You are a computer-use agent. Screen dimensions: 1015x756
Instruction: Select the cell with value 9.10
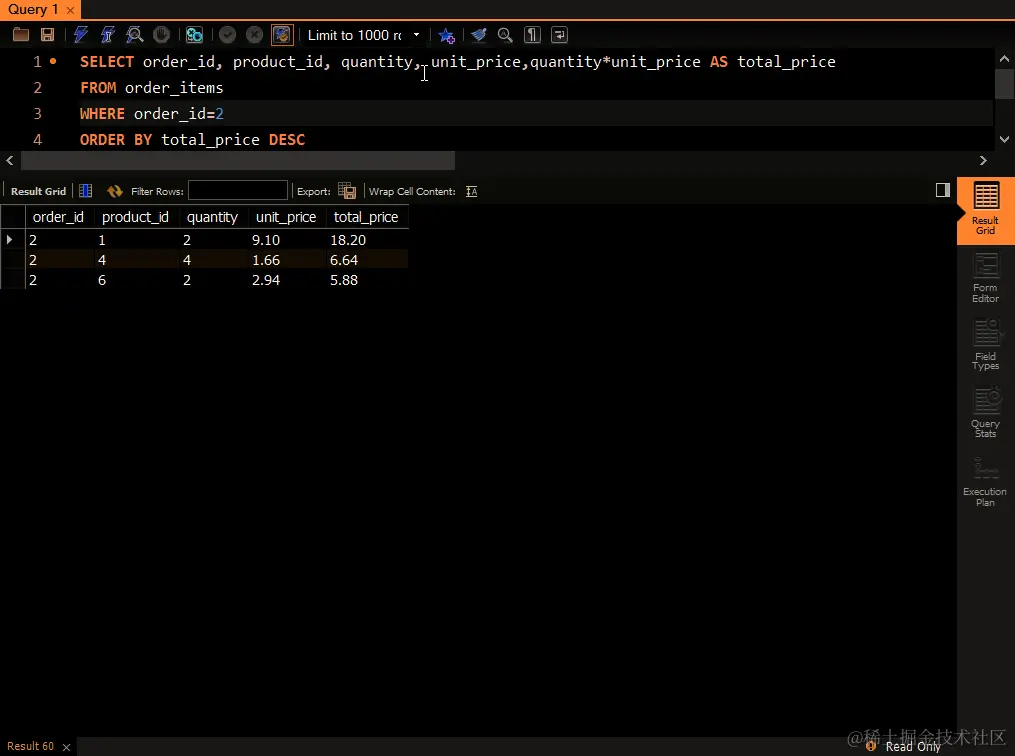point(287,240)
